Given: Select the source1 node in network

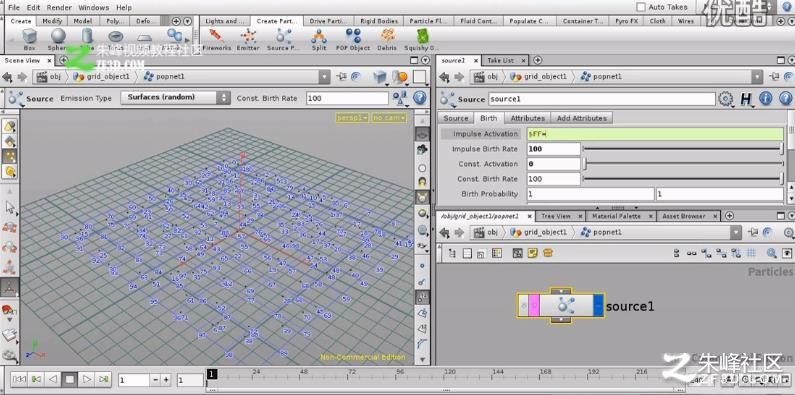Looking at the screenshot, I should coord(561,306).
